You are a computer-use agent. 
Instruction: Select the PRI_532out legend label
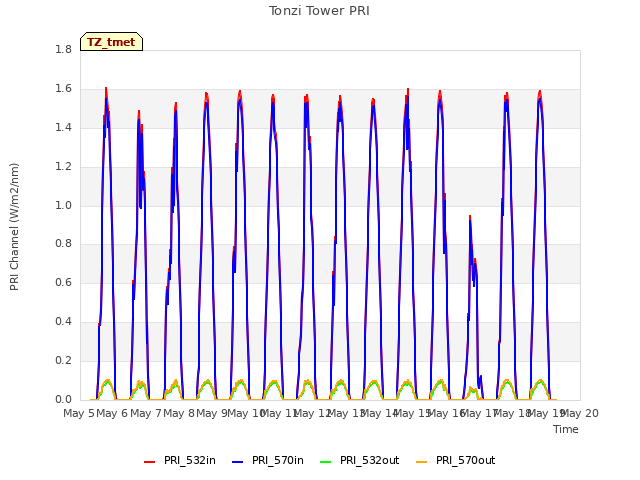[369, 460]
